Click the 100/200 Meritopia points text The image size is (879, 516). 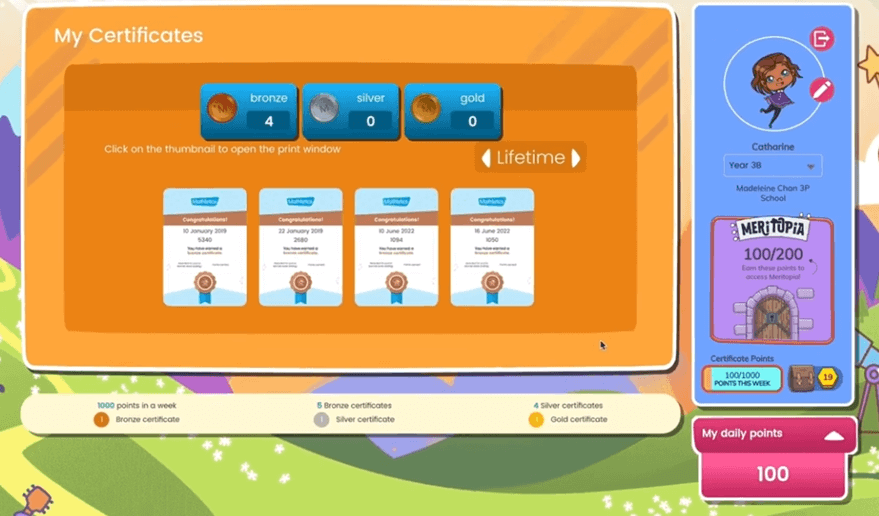(x=772, y=254)
